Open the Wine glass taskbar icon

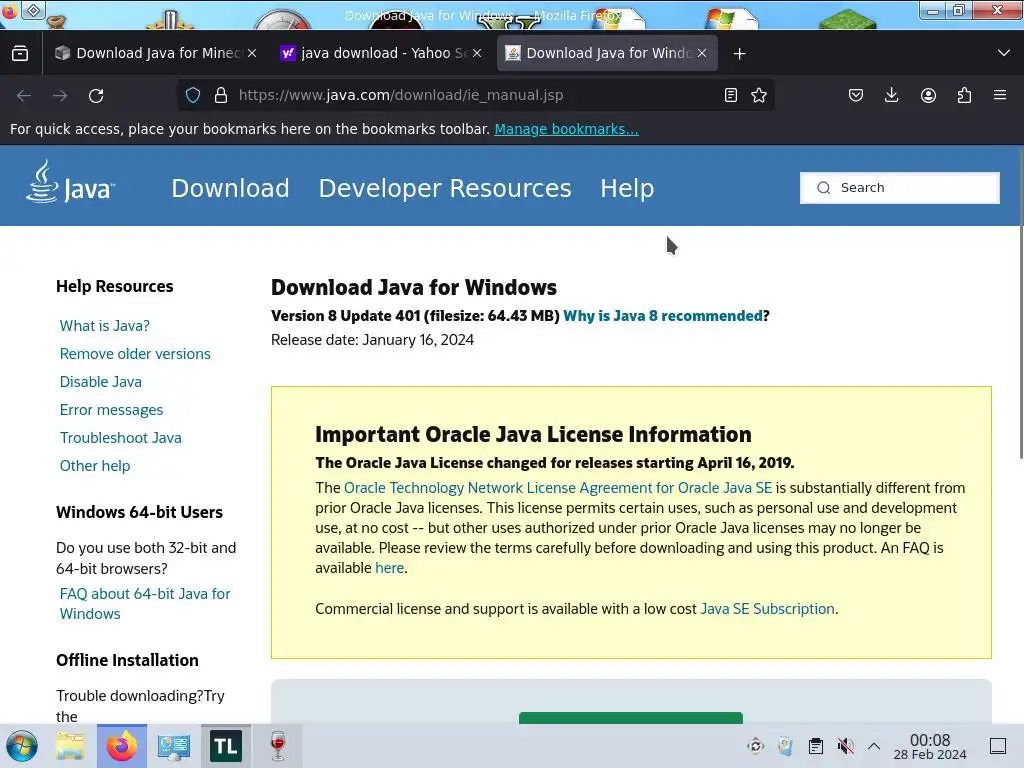(x=278, y=746)
